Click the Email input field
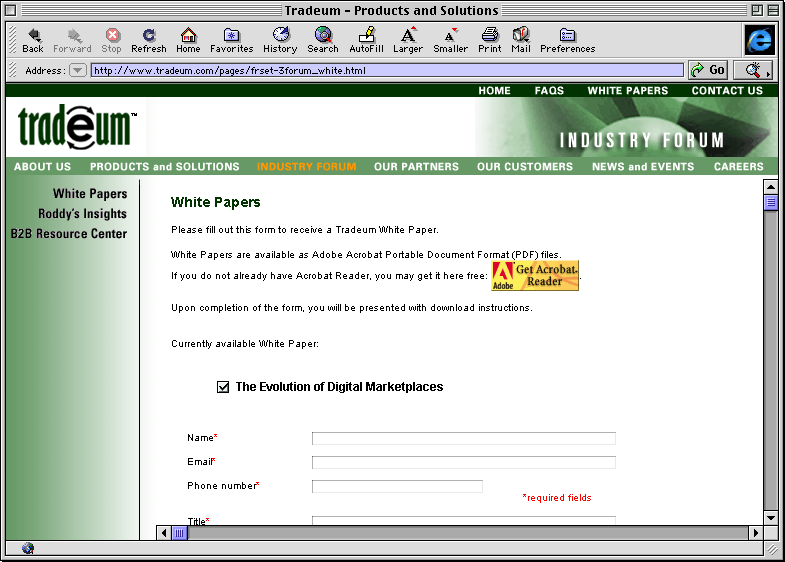The height and width of the screenshot is (562, 785). click(x=464, y=462)
